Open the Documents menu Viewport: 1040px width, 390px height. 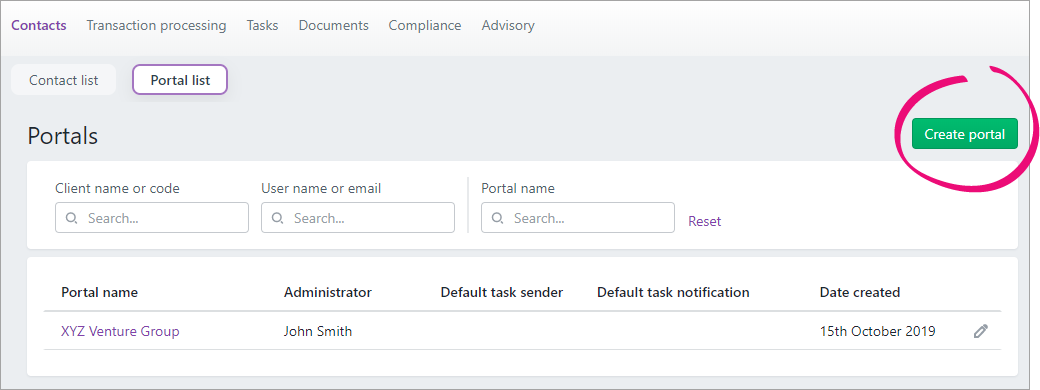pos(334,25)
